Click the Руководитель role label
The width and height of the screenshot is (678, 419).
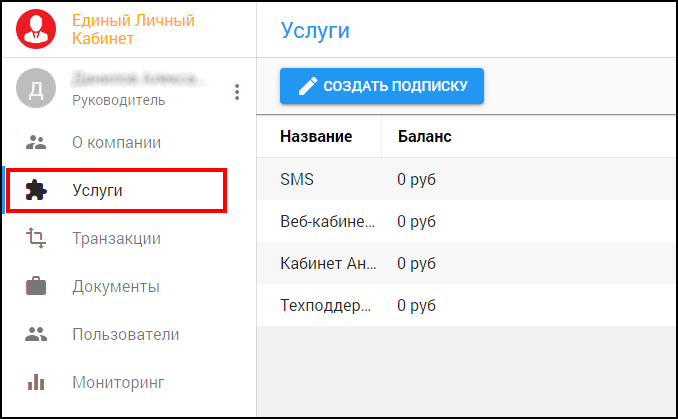coord(119,100)
